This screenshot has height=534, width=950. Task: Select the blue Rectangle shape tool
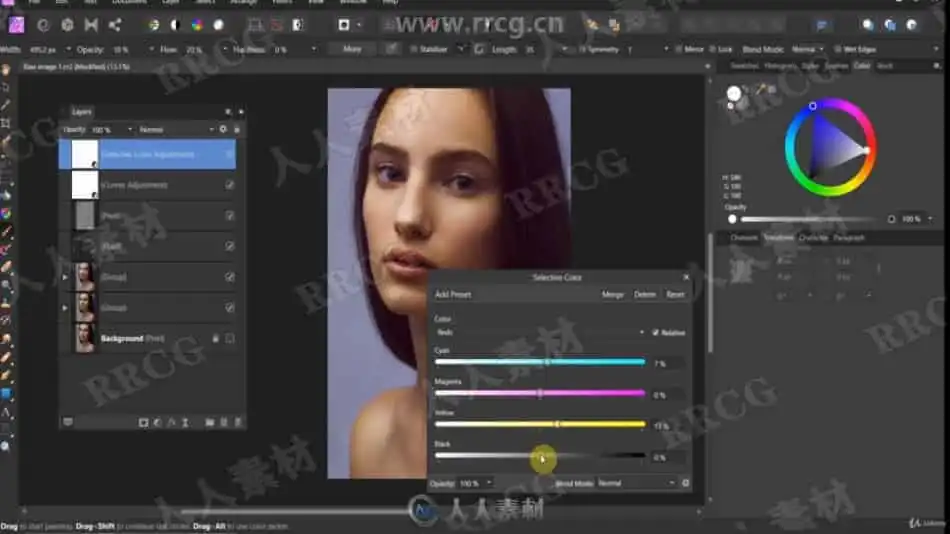tap(6, 394)
